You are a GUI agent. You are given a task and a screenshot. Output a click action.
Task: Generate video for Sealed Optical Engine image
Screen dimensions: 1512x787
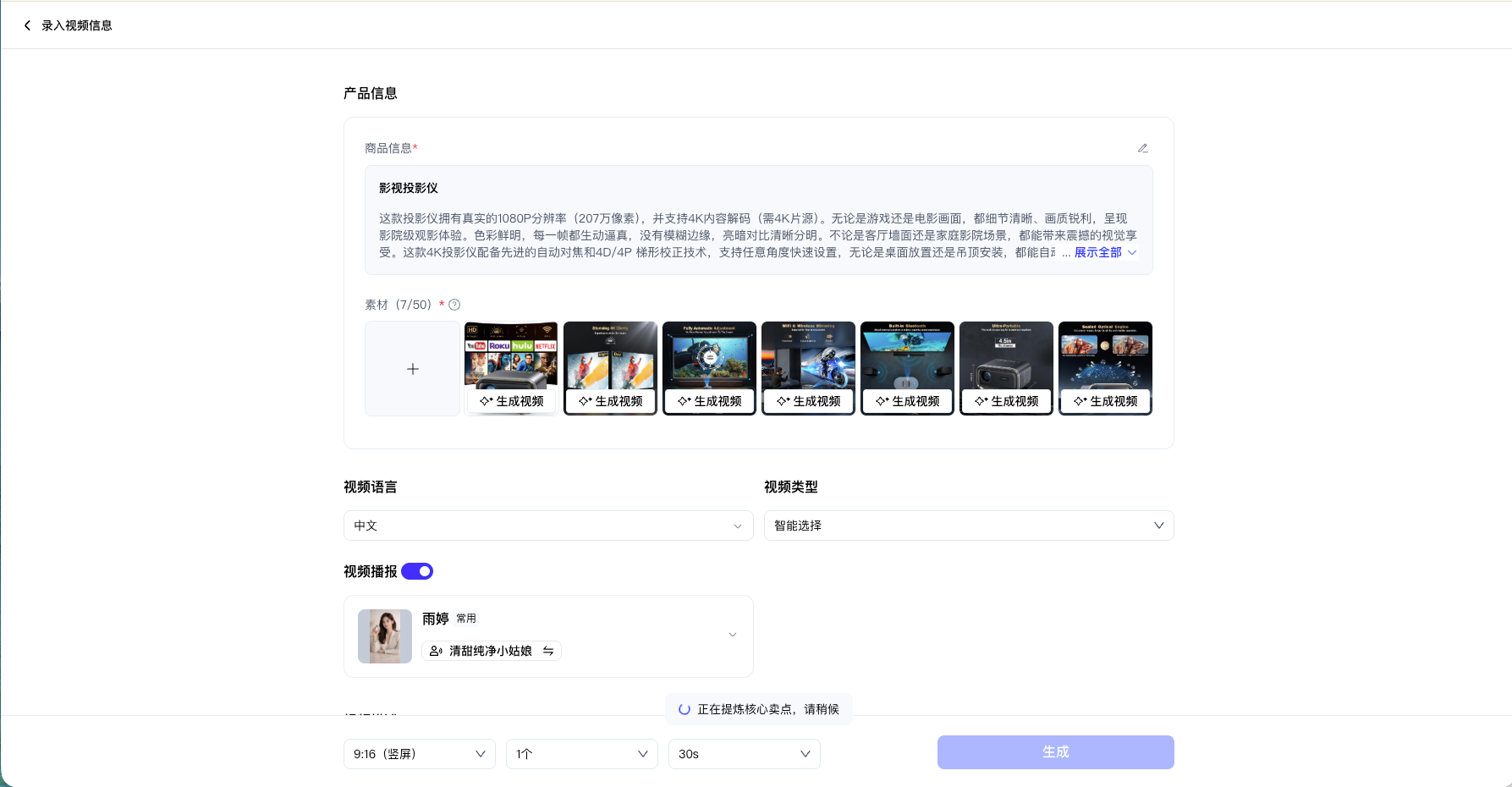coord(1106,401)
